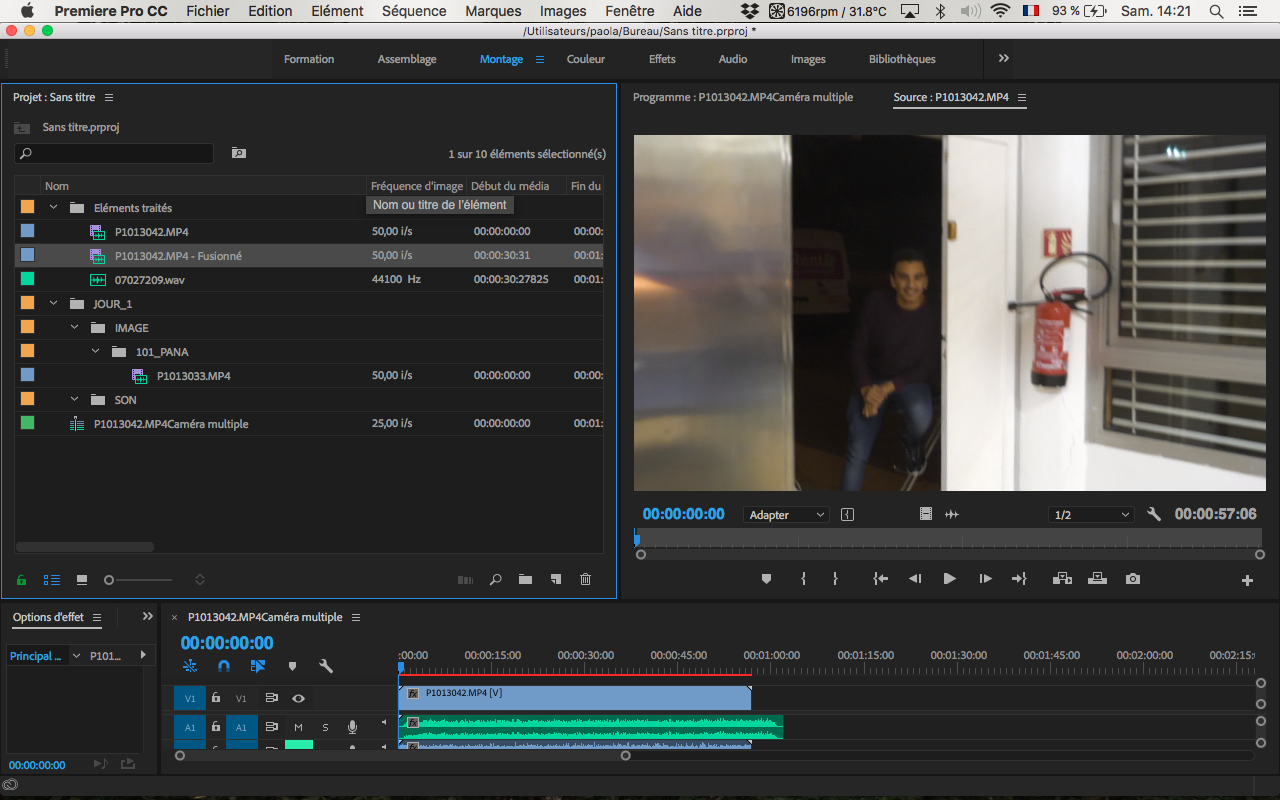The image size is (1280, 800).
Task: Click Automate to Sequence icon
Action: point(465,579)
